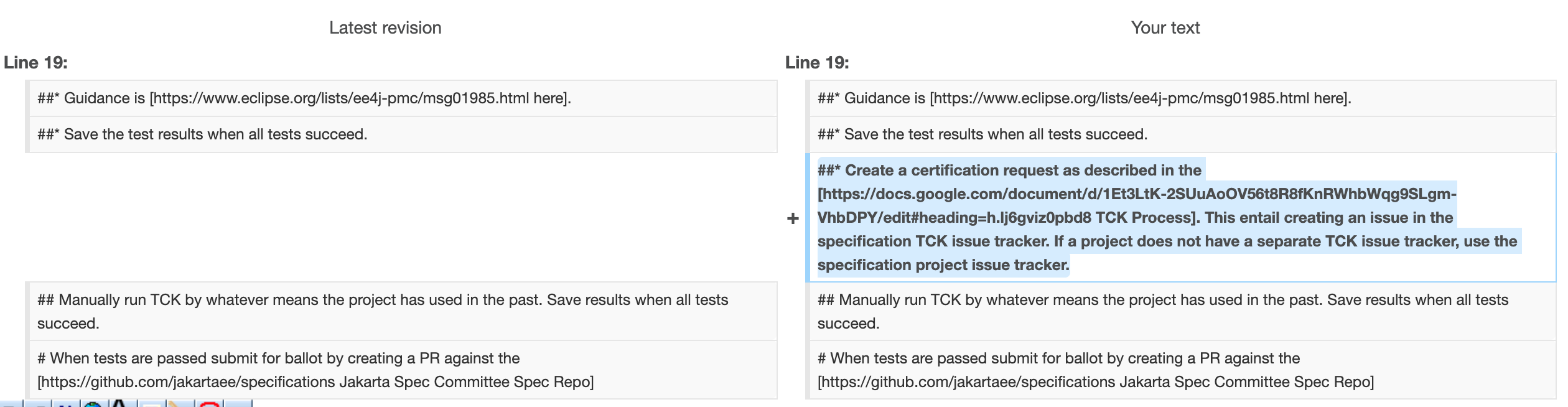Click the globe external link toolbar icon
Screen dimensions: 1568x407
(93, 405)
